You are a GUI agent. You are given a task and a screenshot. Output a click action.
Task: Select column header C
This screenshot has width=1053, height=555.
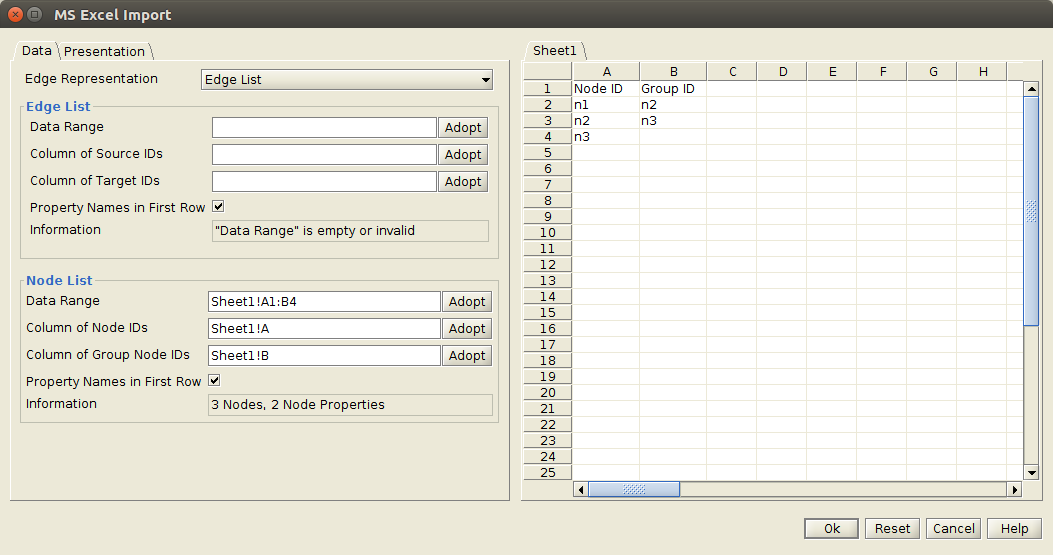(732, 72)
